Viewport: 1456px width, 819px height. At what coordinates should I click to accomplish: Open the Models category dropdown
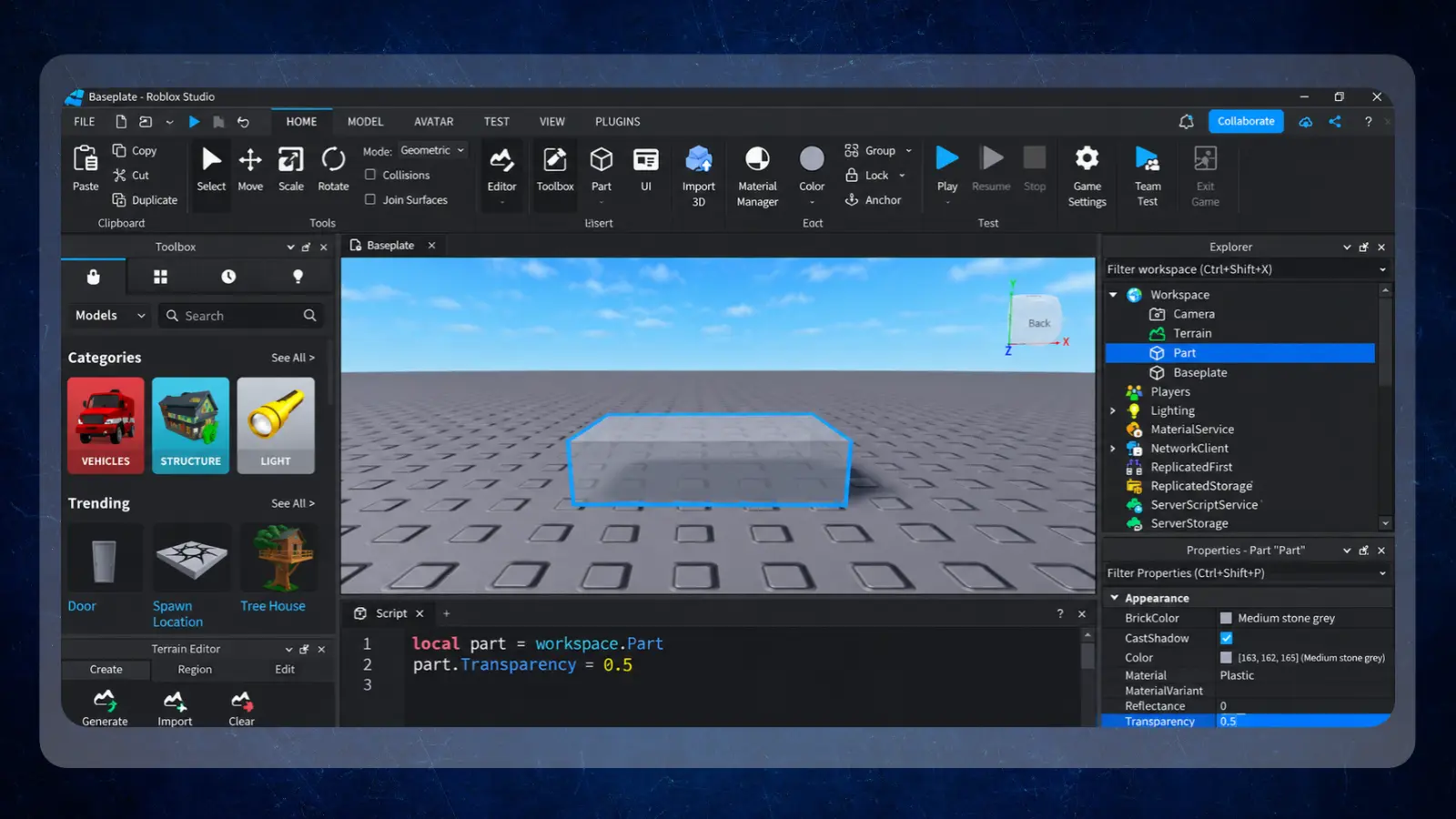tap(109, 316)
